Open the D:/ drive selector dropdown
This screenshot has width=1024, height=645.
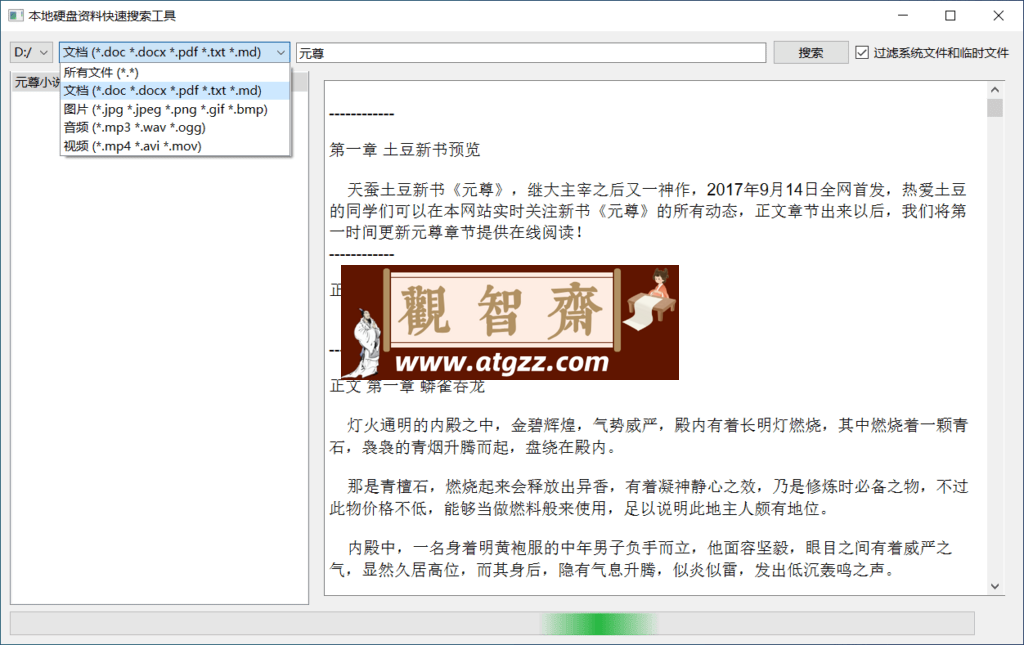pyautogui.click(x=31, y=52)
